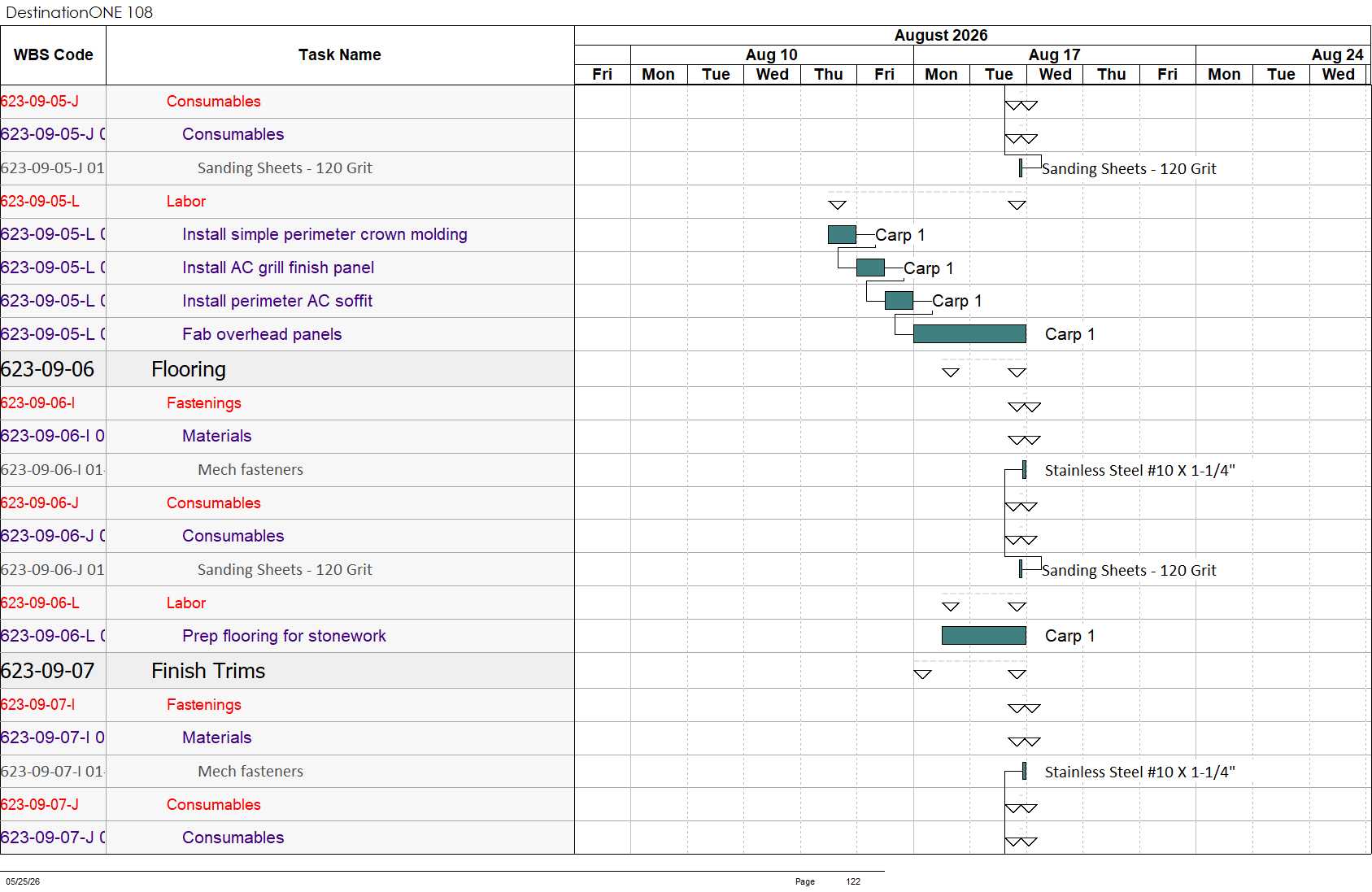Click the Install simple perimeter crown molding Gantt bar
The image size is (1372, 892).
coord(842,235)
